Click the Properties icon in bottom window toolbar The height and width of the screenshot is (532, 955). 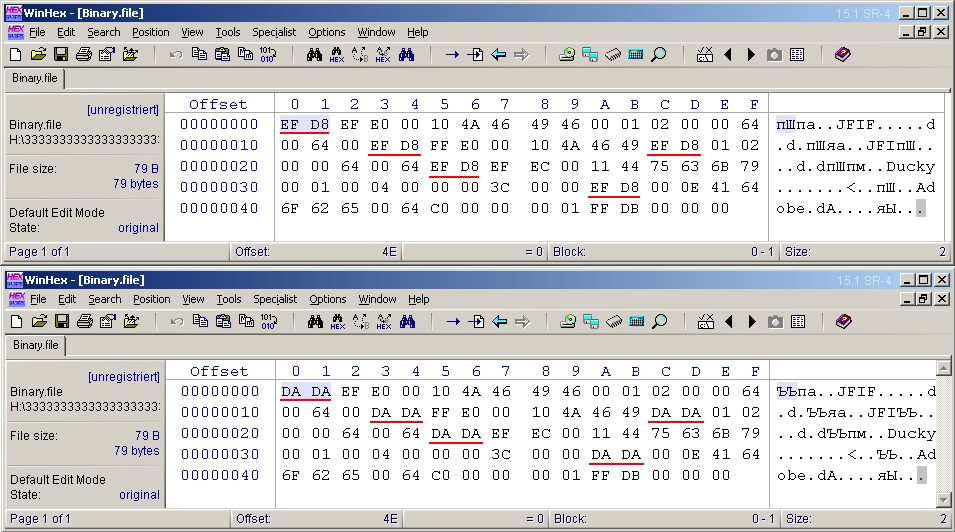[108, 322]
